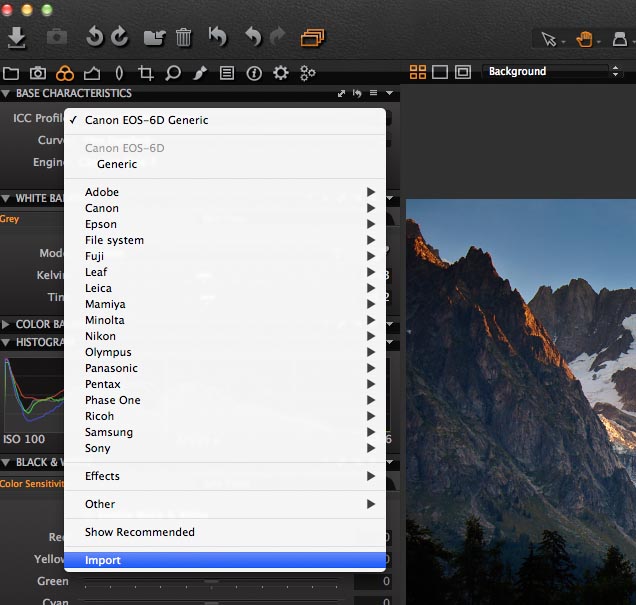Select the pointer cursor tool
The width and height of the screenshot is (636, 605).
[x=549, y=39]
